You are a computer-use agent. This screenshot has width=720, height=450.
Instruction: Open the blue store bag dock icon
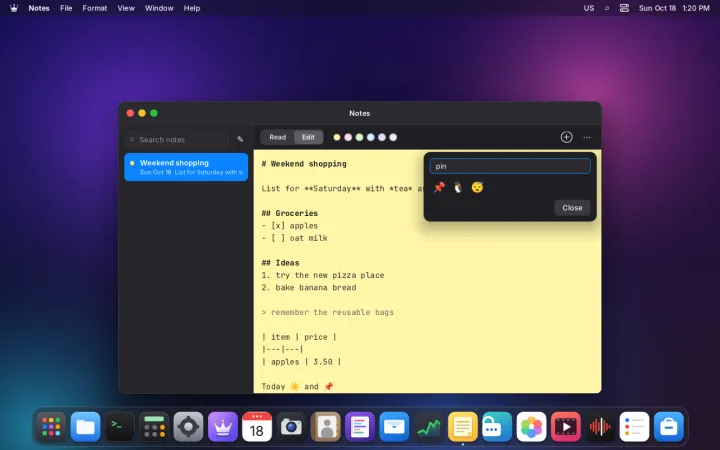[x=669, y=427]
